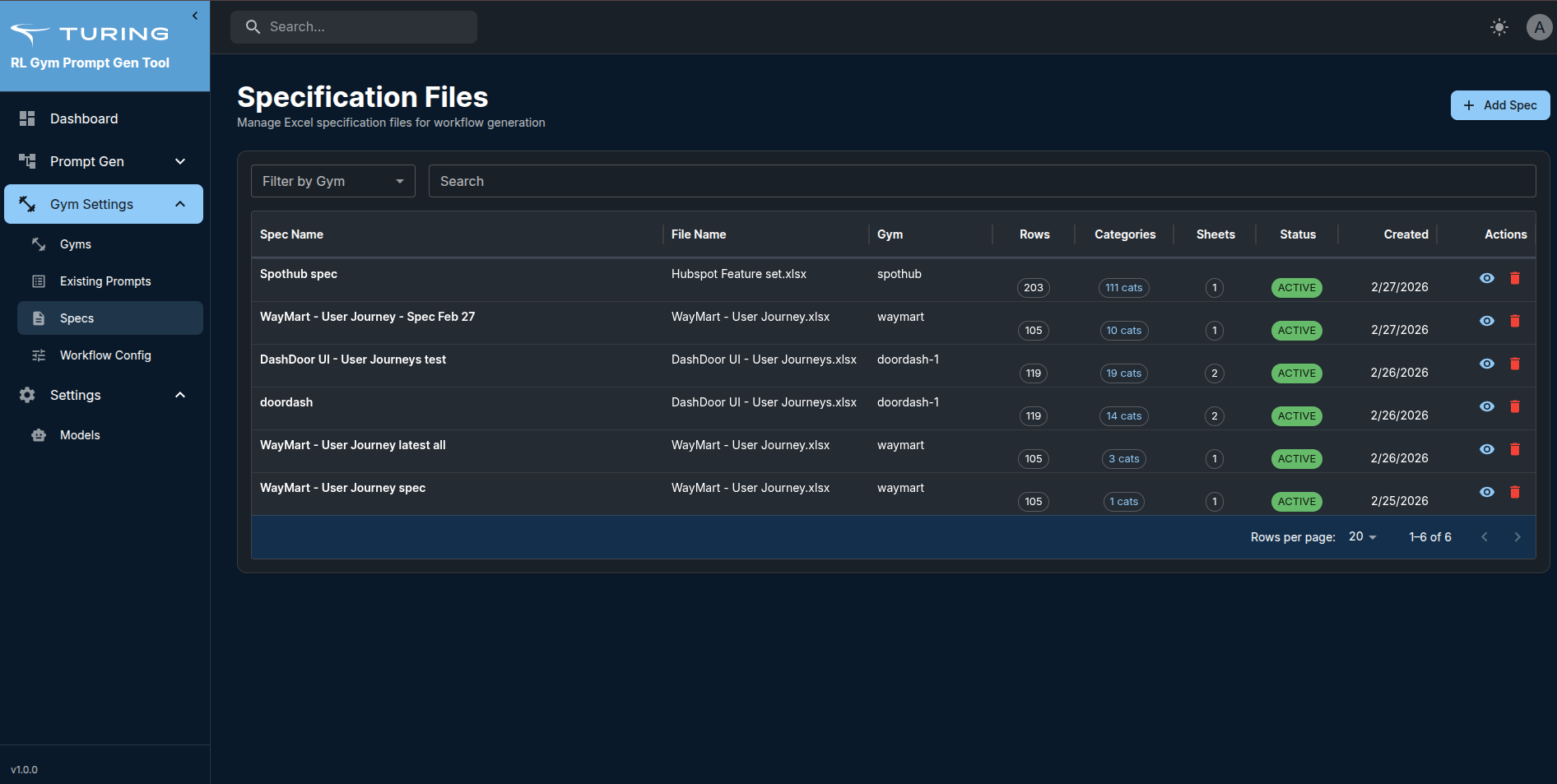
Task: Click trash icon for doordash spec
Action: pyautogui.click(x=1514, y=406)
